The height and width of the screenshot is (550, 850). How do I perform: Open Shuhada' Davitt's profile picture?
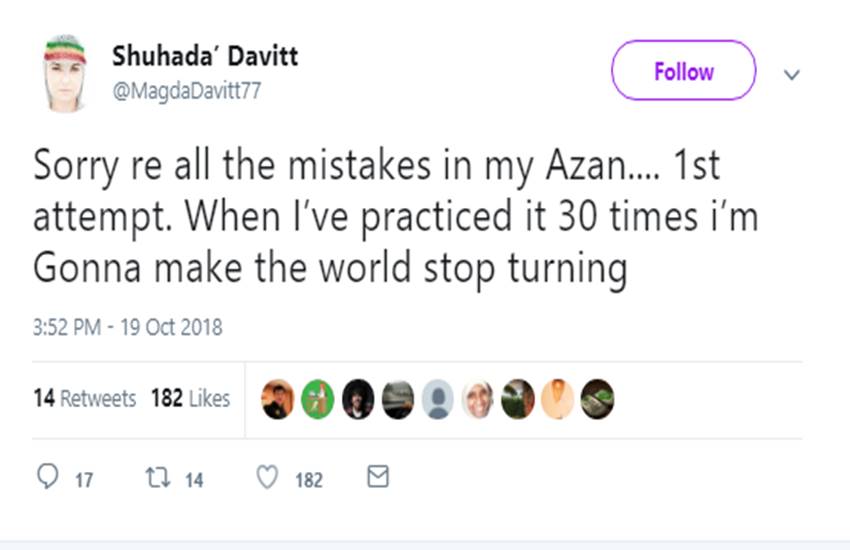point(66,75)
